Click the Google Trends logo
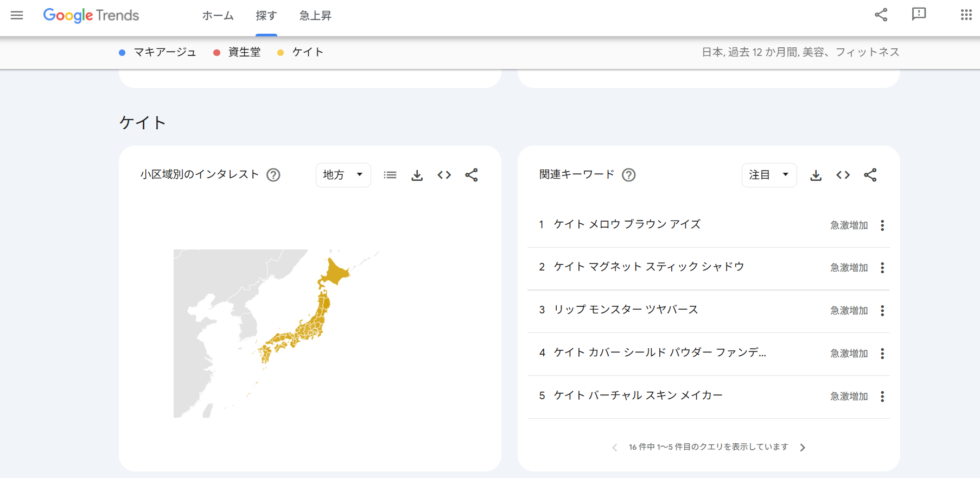The width and height of the screenshot is (980, 478). (91, 16)
